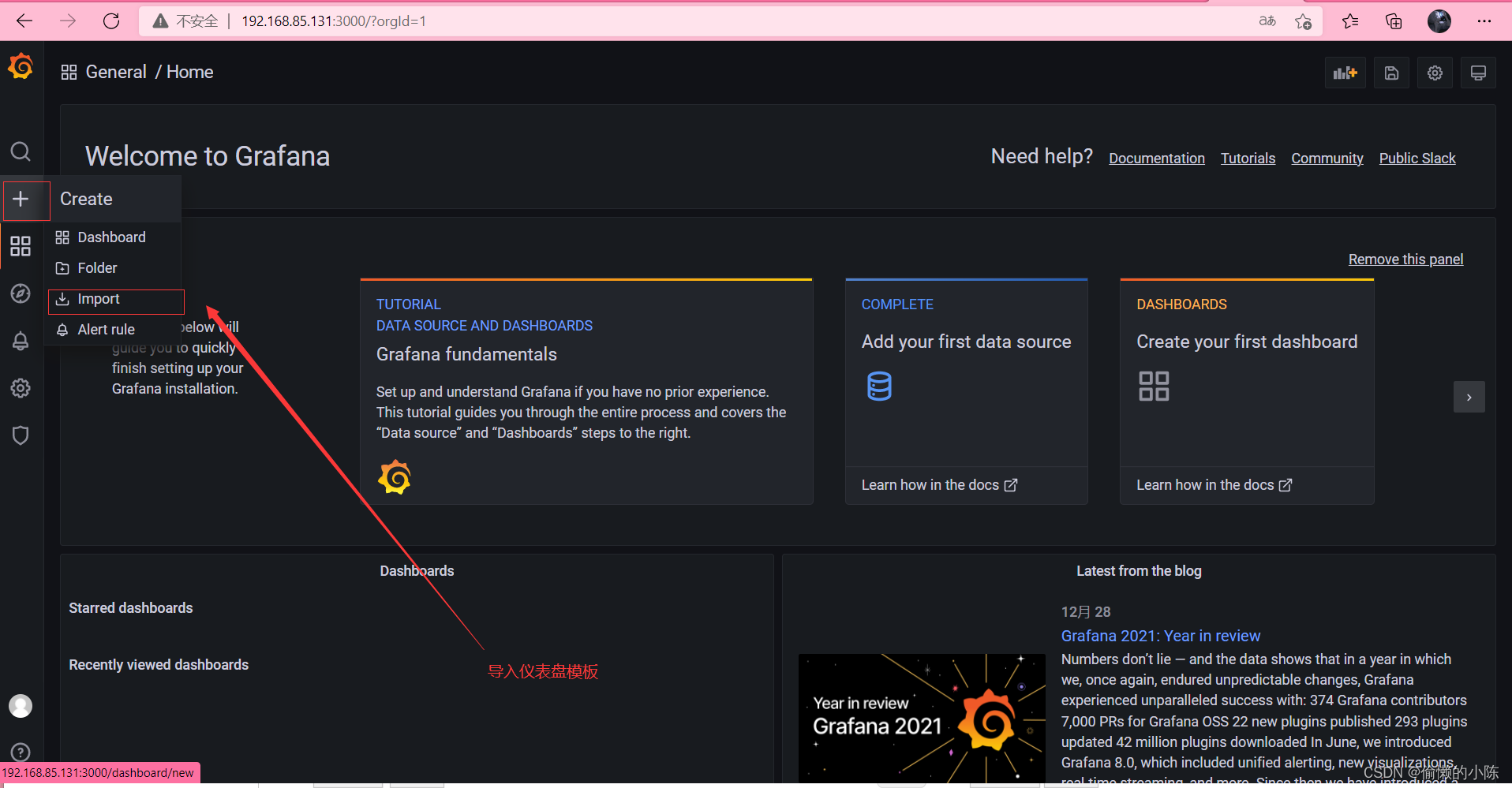The height and width of the screenshot is (788, 1512).
Task: Open Grafana 2021: Year in review article
Action: click(x=1161, y=636)
